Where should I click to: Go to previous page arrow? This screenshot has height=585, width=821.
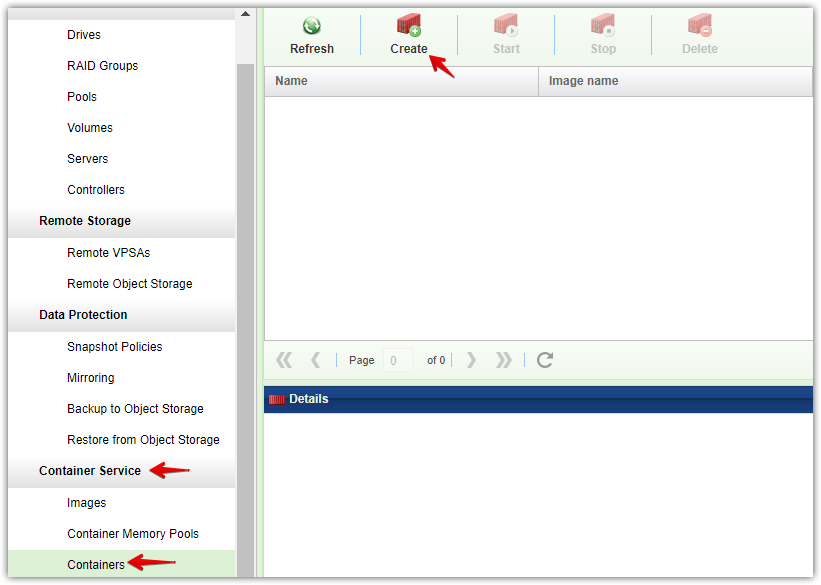(x=315, y=360)
